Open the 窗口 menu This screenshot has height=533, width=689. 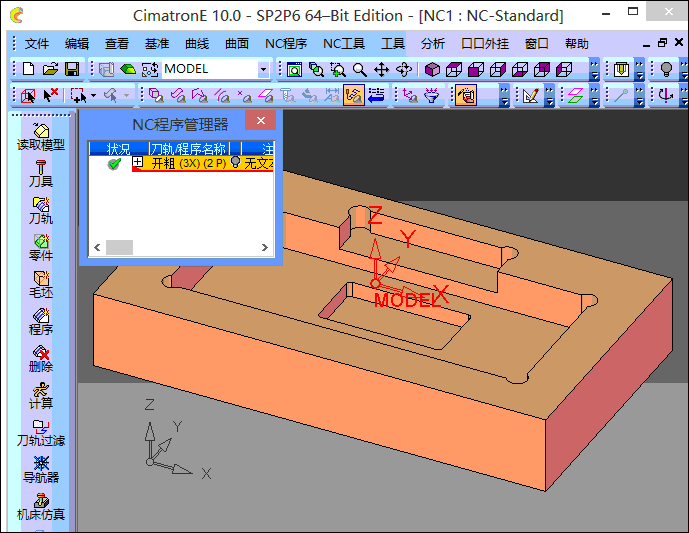(x=537, y=44)
